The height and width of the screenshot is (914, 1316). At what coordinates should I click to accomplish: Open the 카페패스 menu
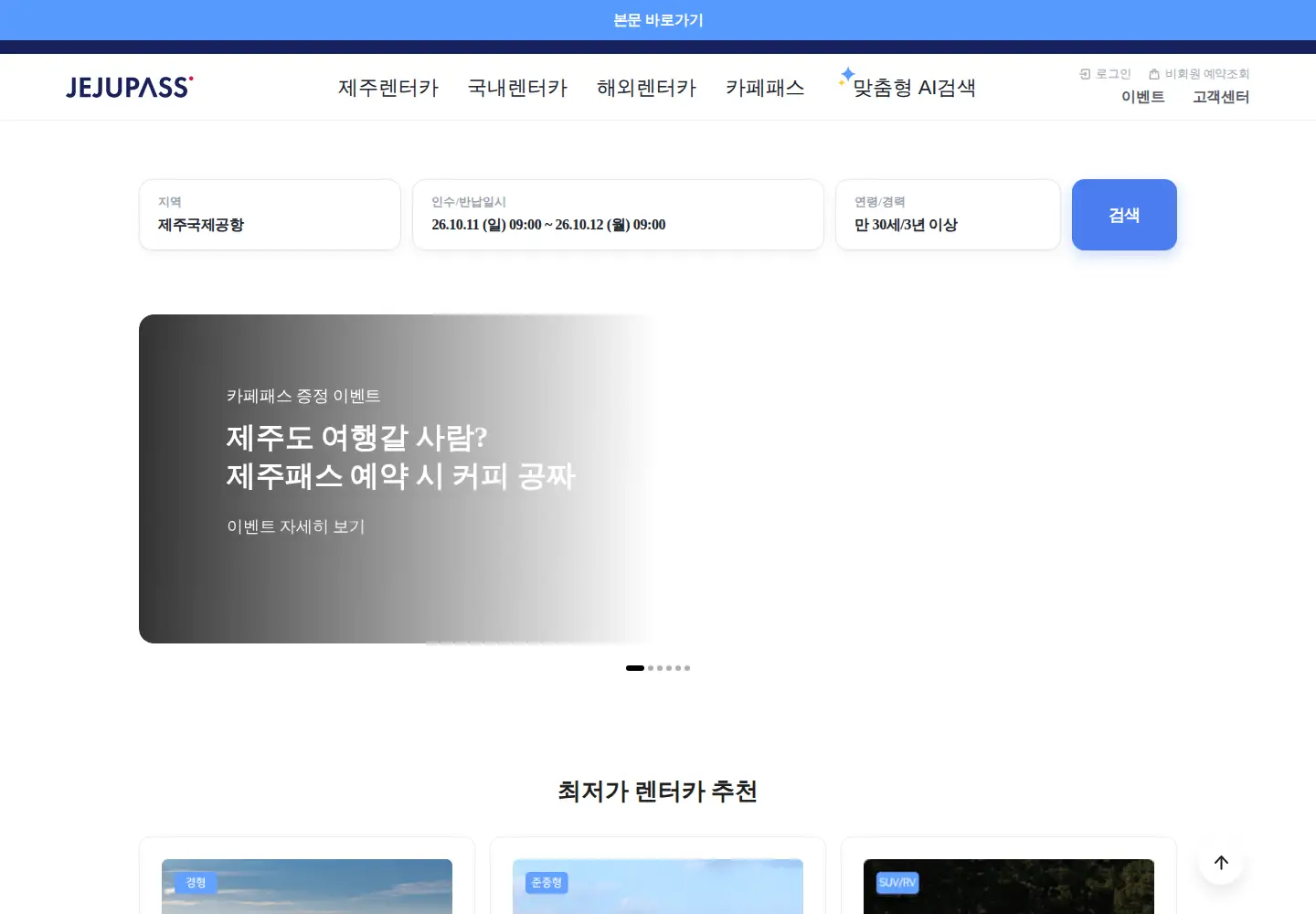coord(765,88)
